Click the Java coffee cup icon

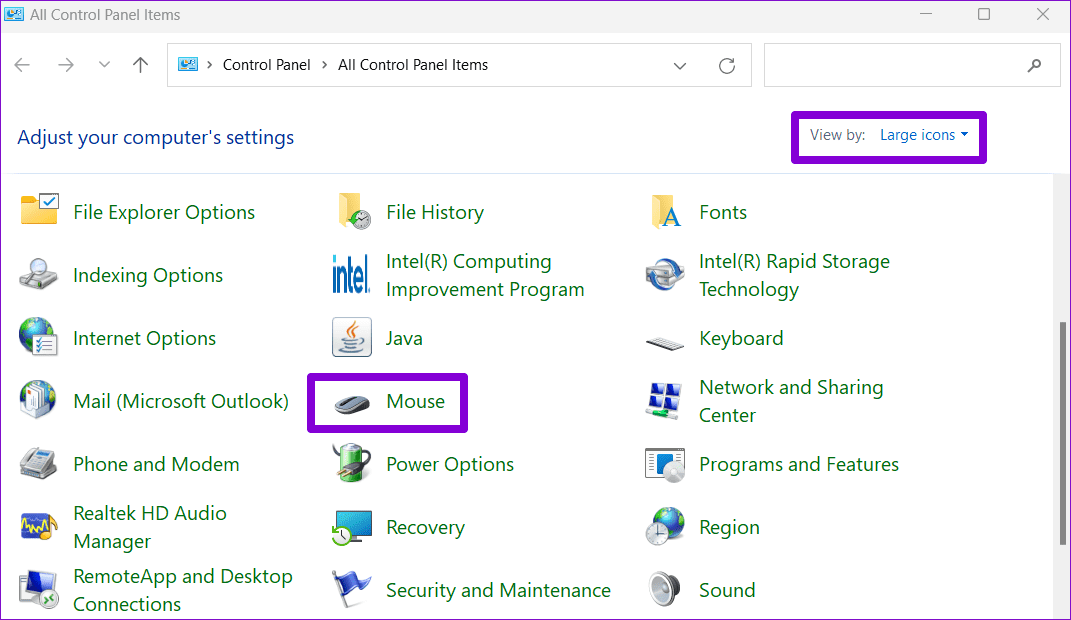(351, 338)
